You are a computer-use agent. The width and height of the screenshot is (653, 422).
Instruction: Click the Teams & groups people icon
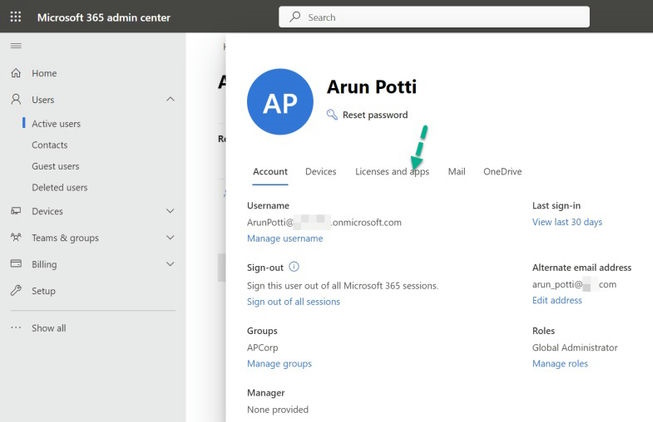pos(16,237)
